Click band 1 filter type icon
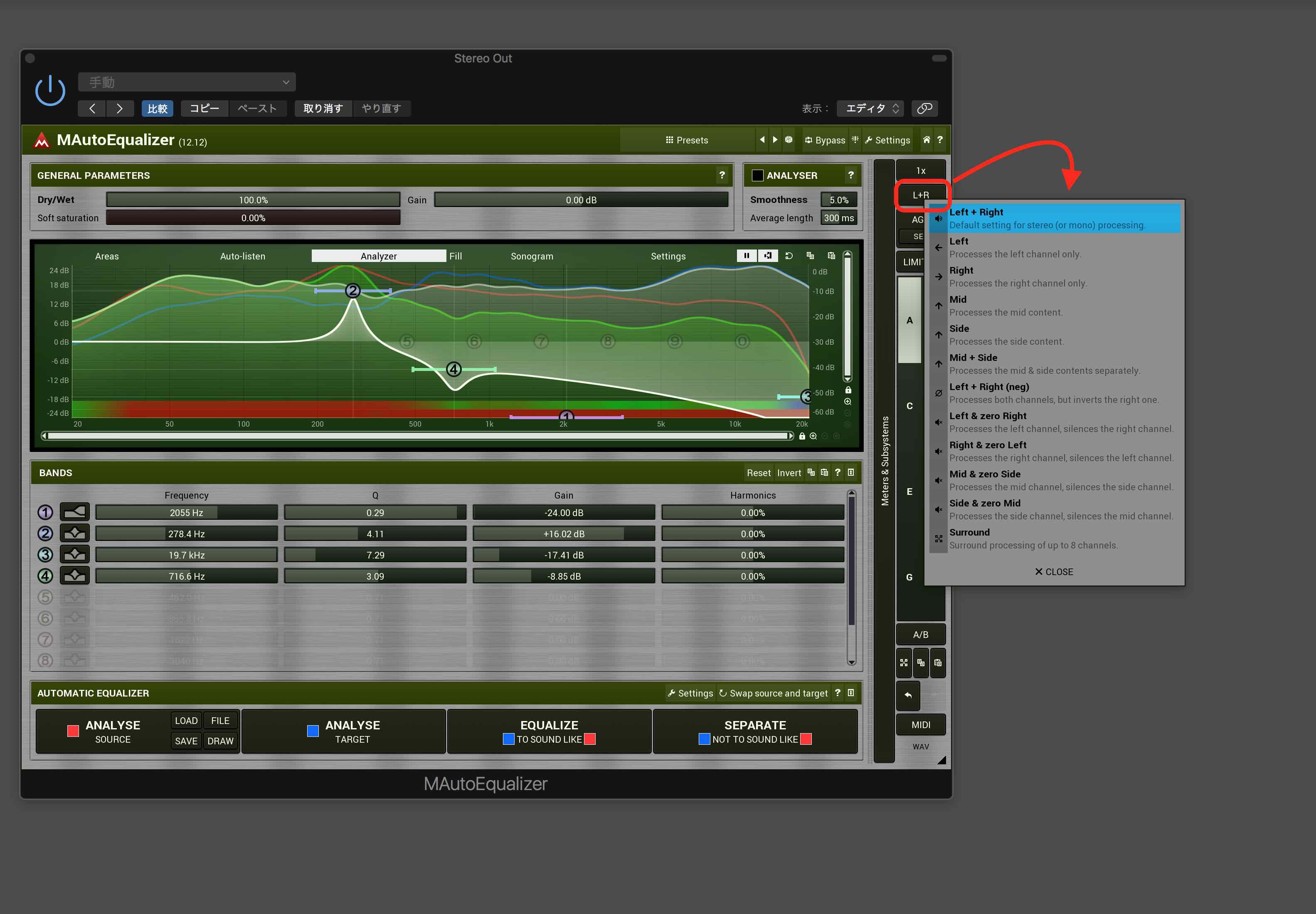This screenshot has width=1316, height=914. click(x=74, y=512)
